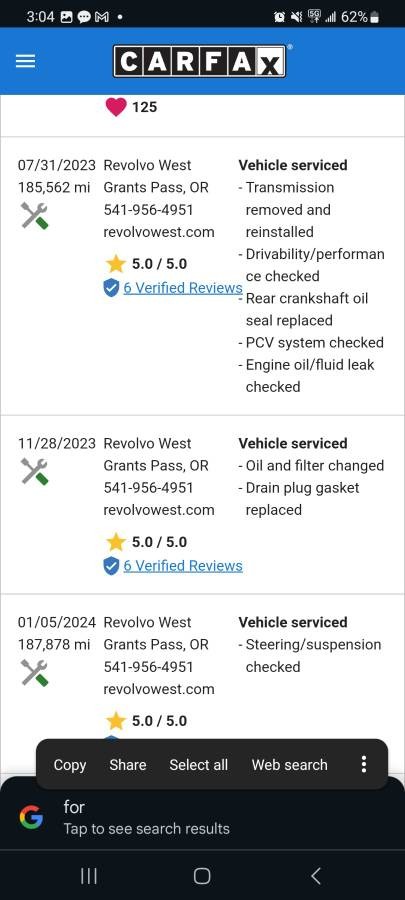Tap the CARFAX logo

coord(199,61)
